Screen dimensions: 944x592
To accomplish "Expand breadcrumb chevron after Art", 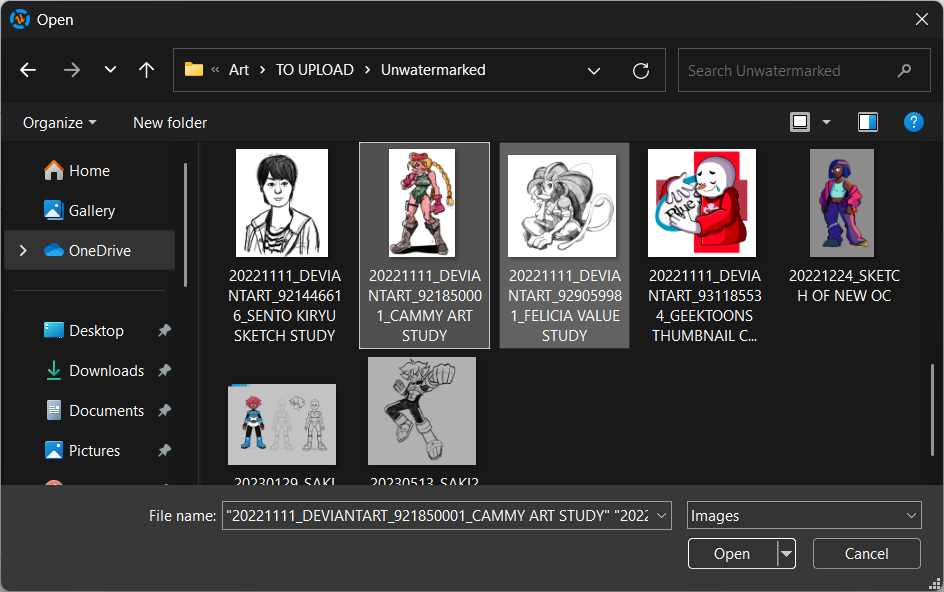I will [x=262, y=70].
